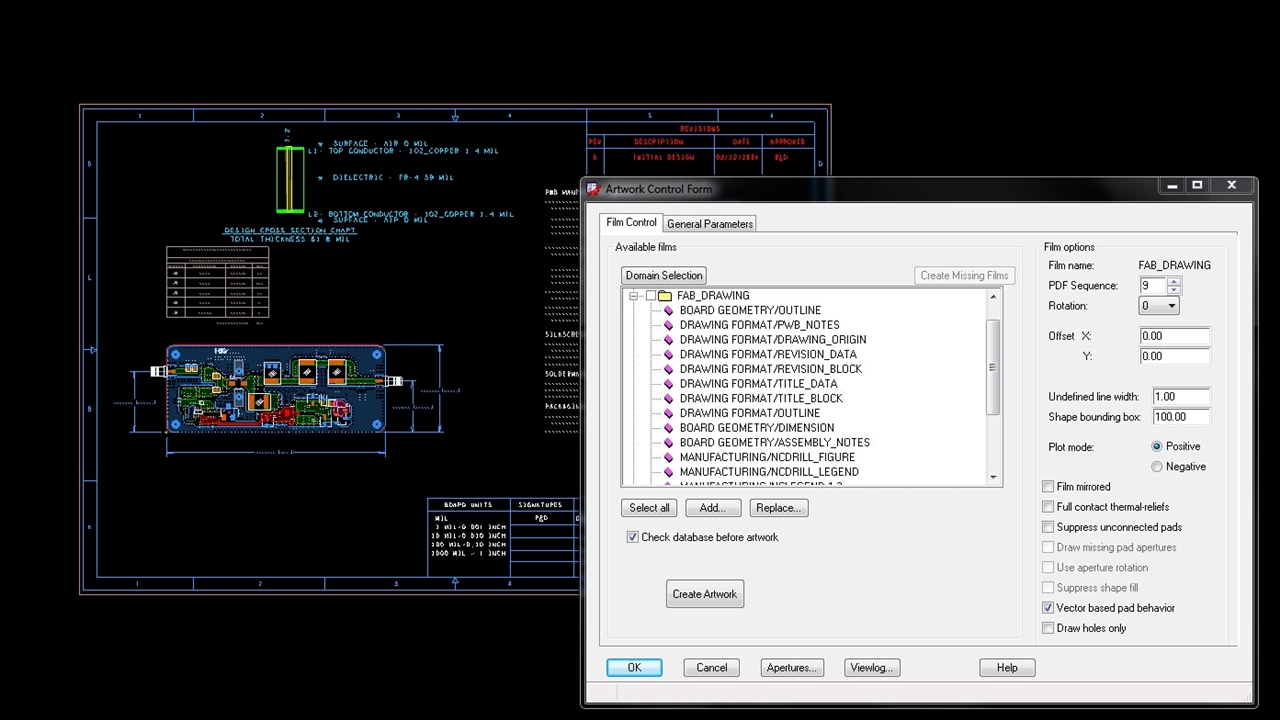1280x720 pixels.
Task: Switch to General Parameters tab
Action: pos(709,224)
